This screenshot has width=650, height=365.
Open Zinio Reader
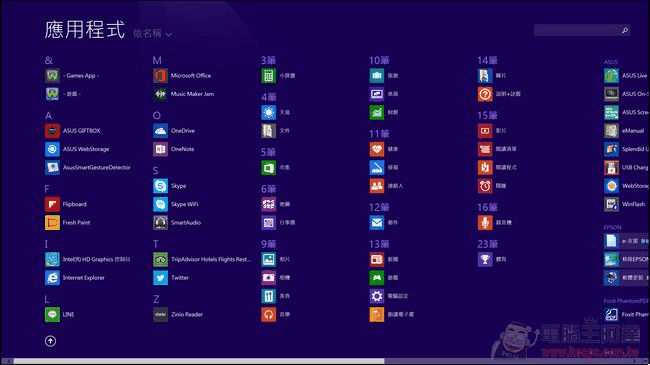click(x=178, y=314)
